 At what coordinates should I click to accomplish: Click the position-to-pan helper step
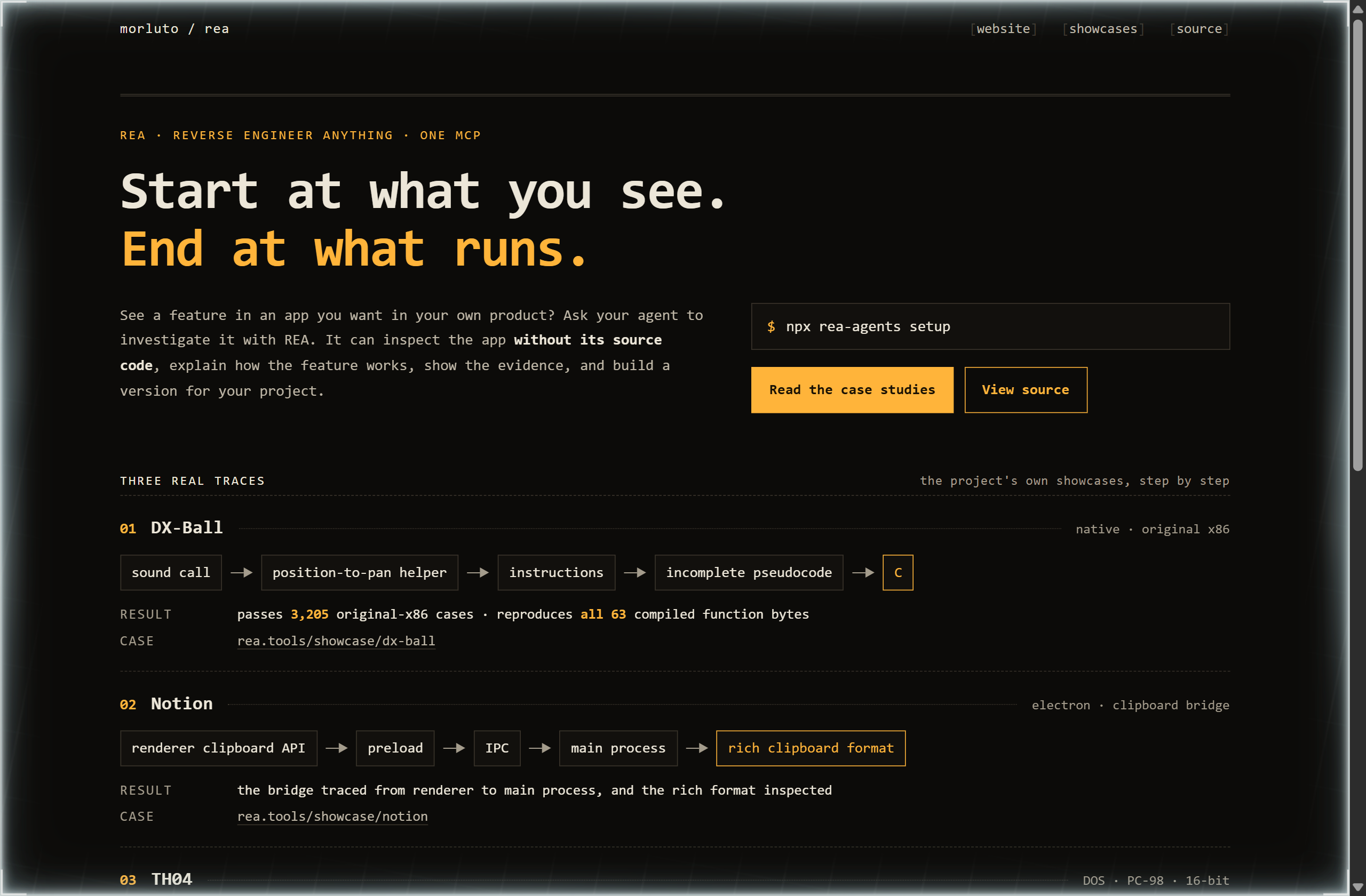(x=359, y=572)
